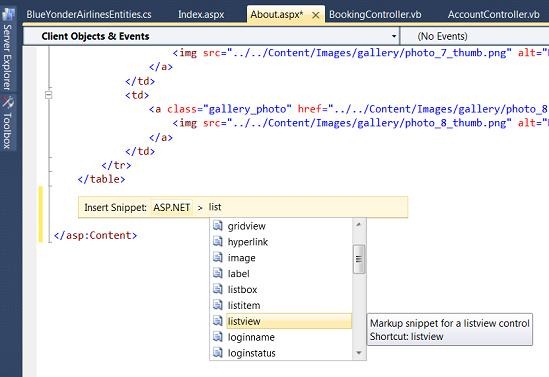
Task: Open the BlueYonderAirlinesEntities.cs tab
Action: point(89,15)
